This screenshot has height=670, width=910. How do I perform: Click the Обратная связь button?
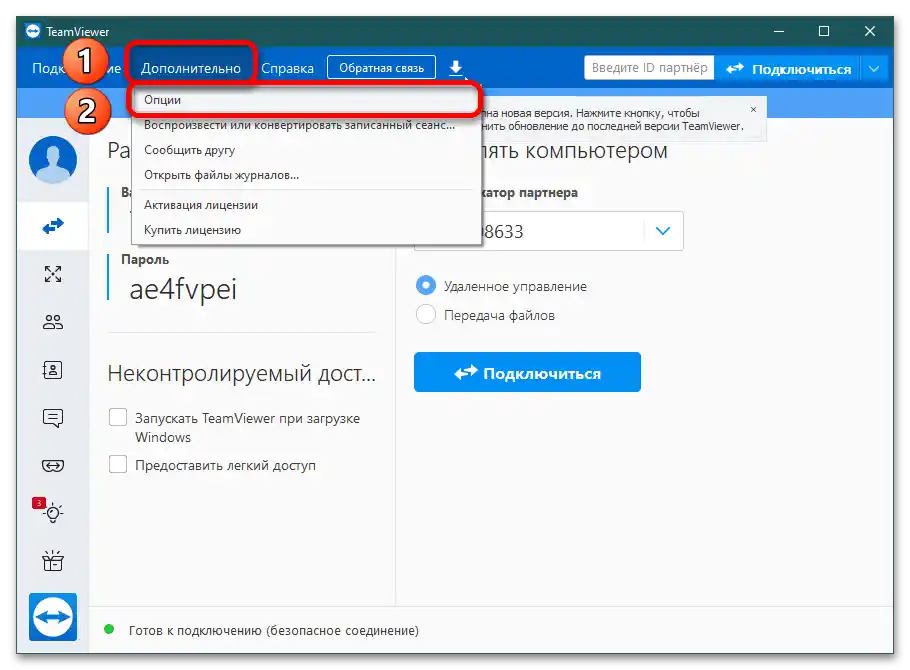381,68
